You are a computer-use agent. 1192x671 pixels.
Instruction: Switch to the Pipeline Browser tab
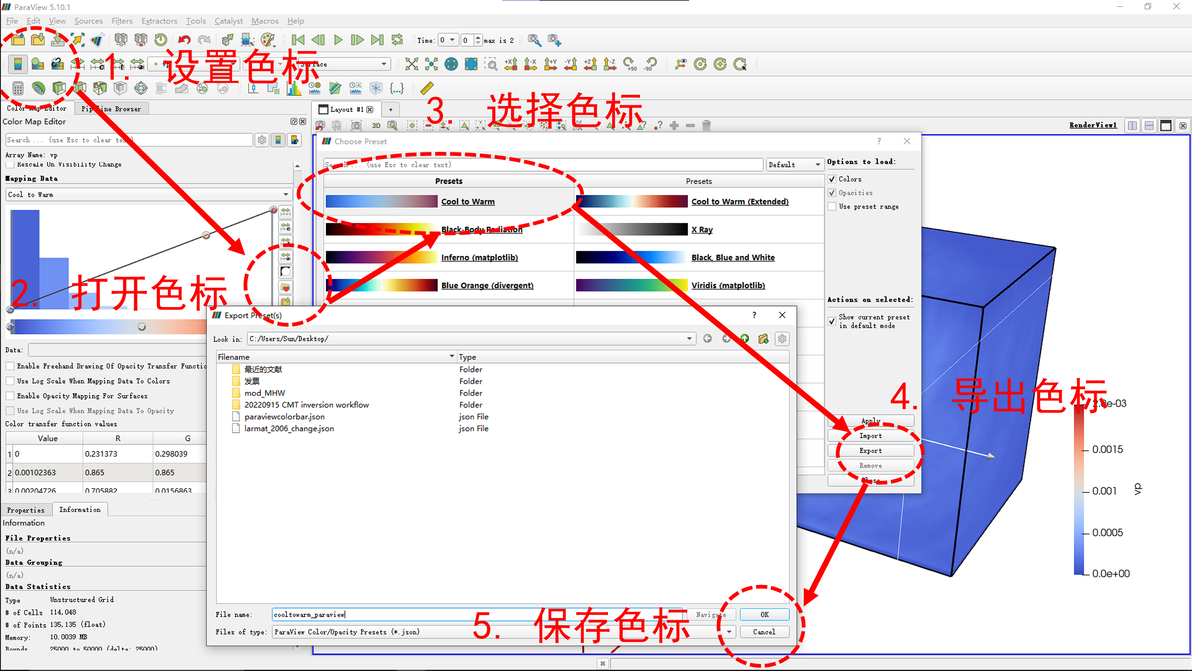[111, 109]
